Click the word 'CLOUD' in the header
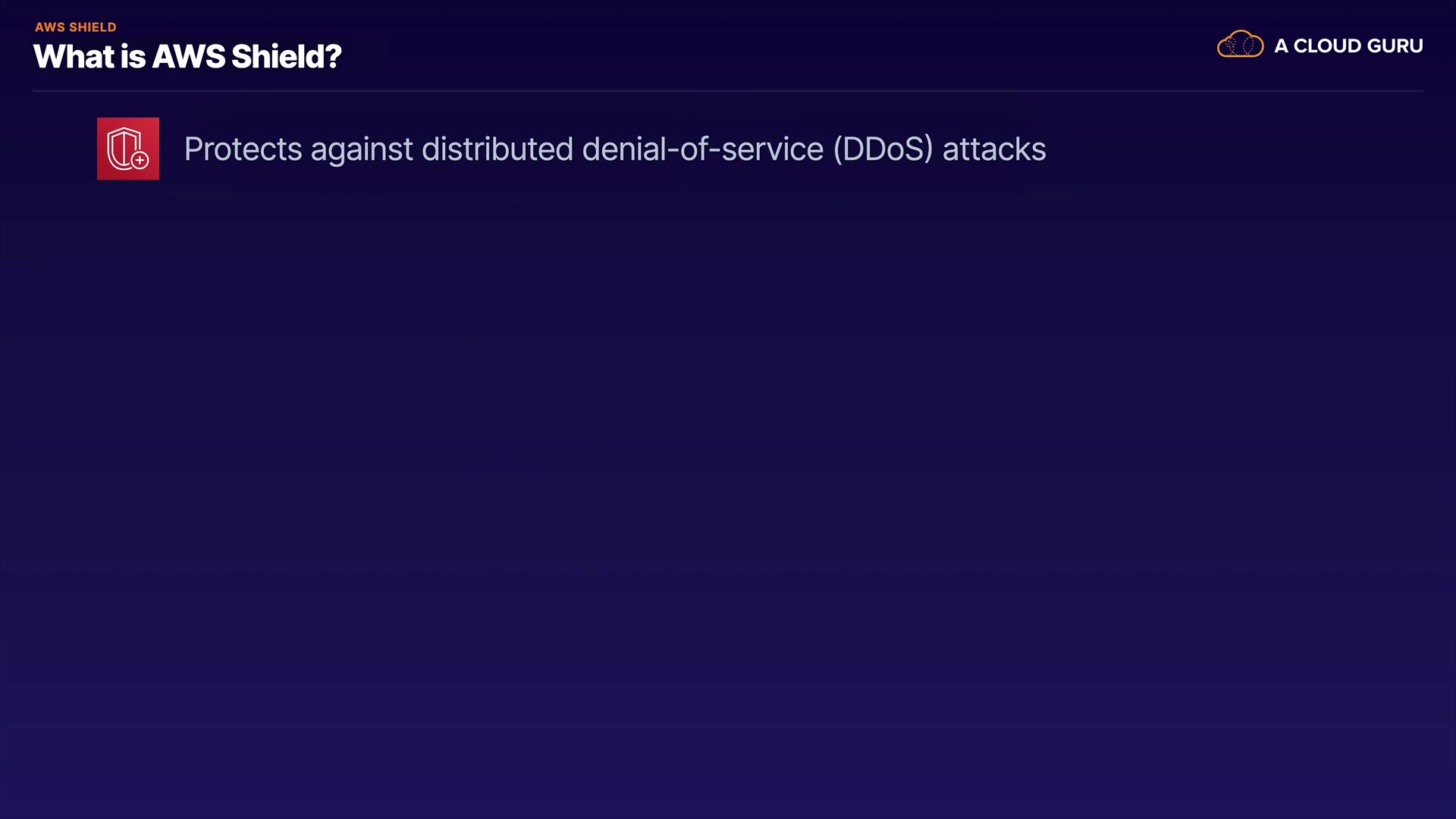Screen dimensions: 1456x819 pos(1326,46)
